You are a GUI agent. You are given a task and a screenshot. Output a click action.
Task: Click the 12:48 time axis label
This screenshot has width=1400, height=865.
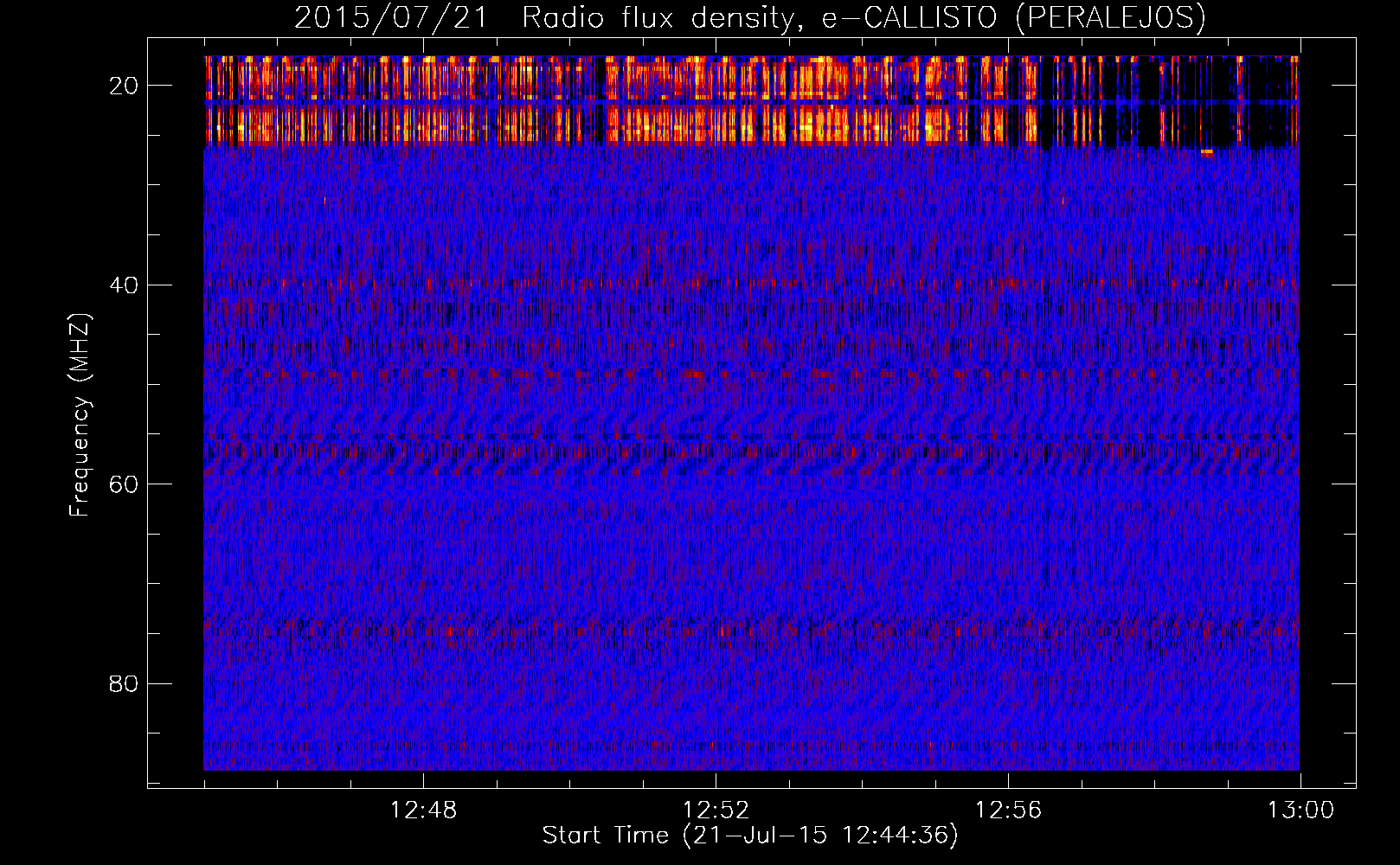pos(423,811)
